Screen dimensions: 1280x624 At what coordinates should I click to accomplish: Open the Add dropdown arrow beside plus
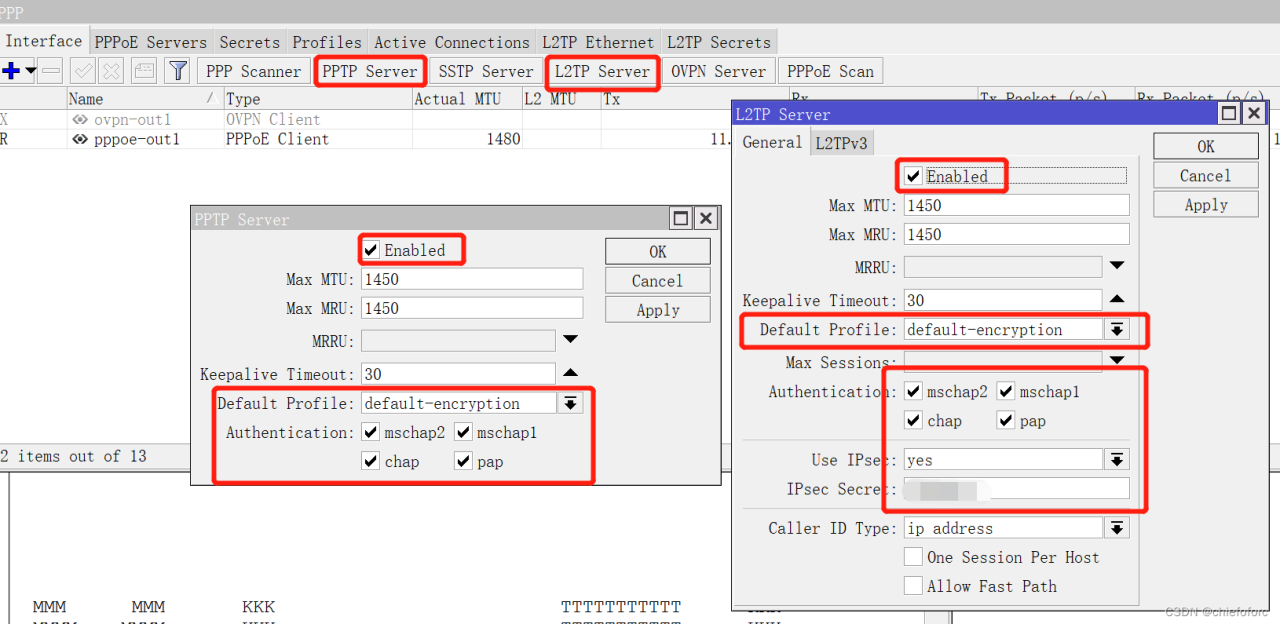(x=30, y=71)
